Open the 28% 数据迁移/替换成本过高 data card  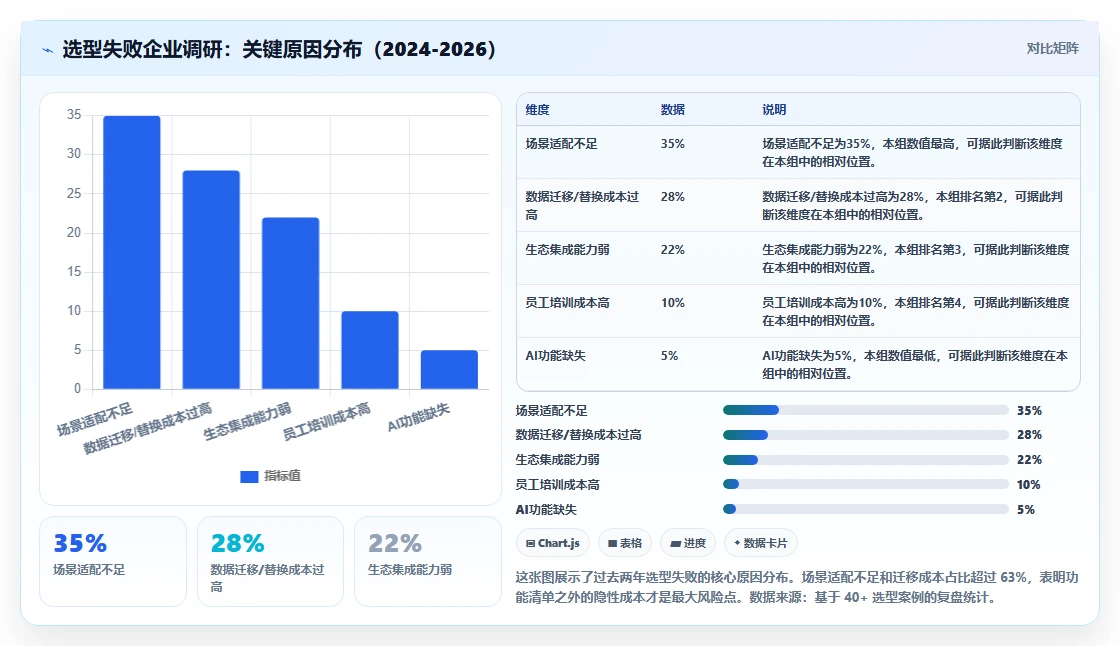[271, 562]
